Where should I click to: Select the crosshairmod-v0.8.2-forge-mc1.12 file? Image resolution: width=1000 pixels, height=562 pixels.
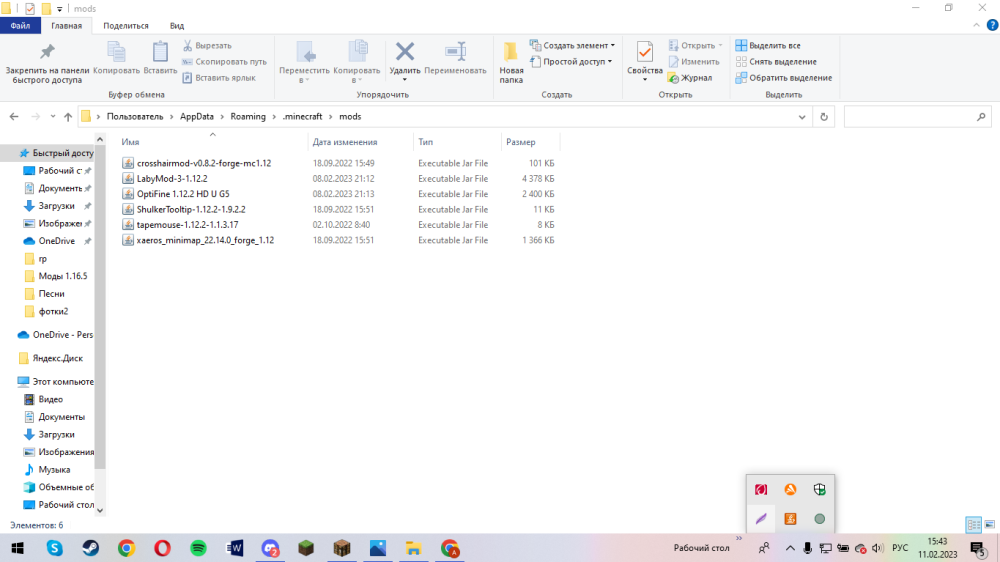204,163
